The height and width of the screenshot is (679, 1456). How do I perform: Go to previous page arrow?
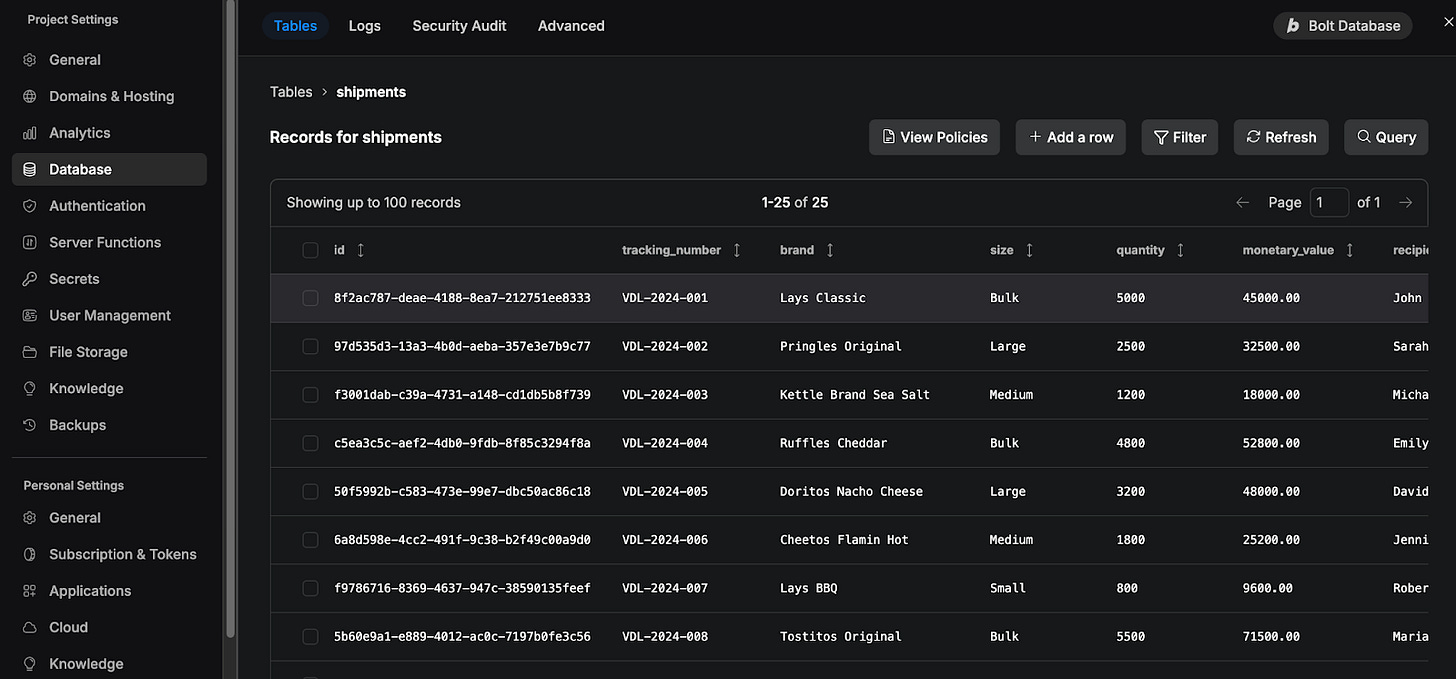click(x=1243, y=202)
